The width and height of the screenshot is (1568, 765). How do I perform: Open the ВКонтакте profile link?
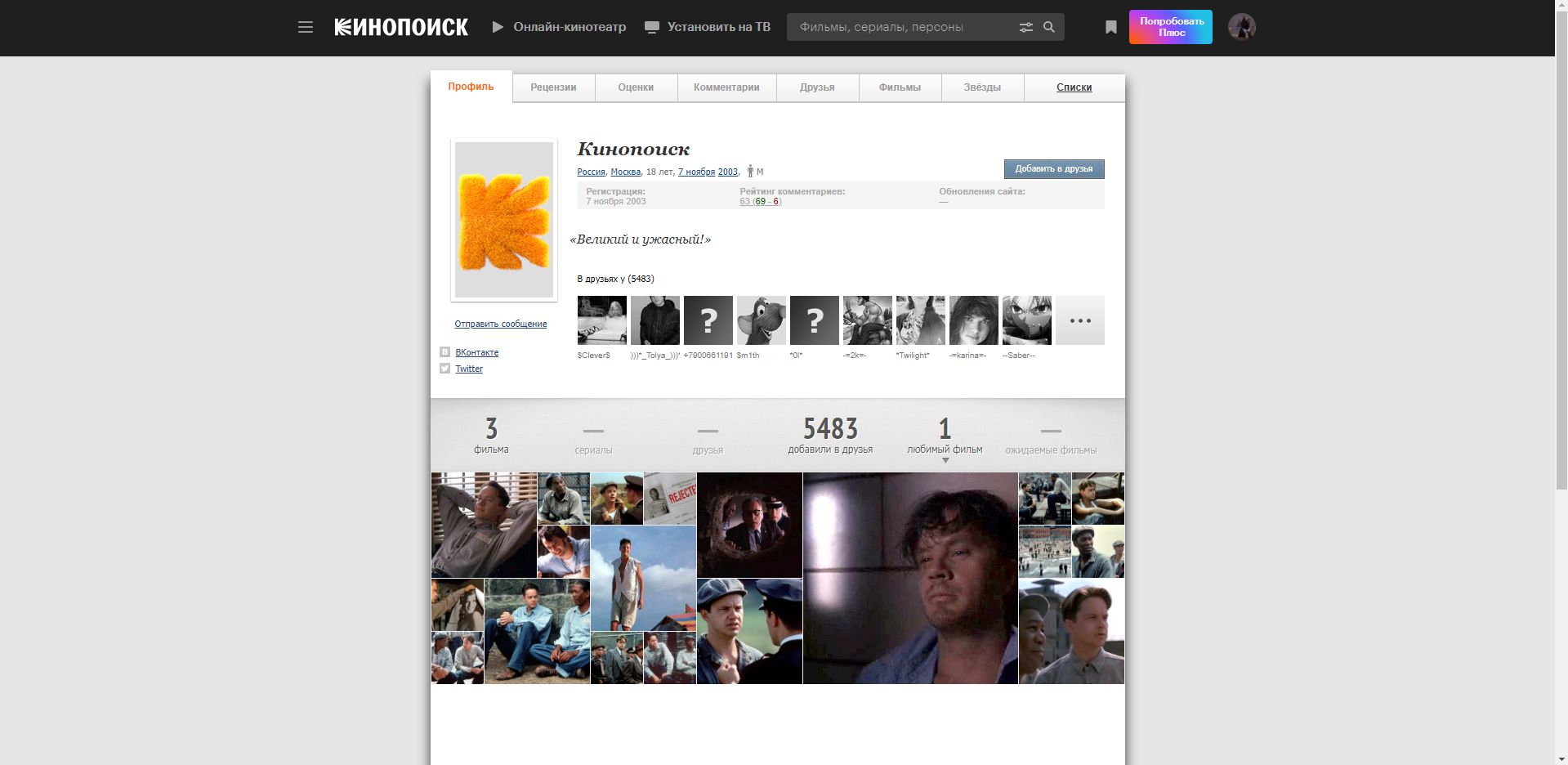[477, 352]
